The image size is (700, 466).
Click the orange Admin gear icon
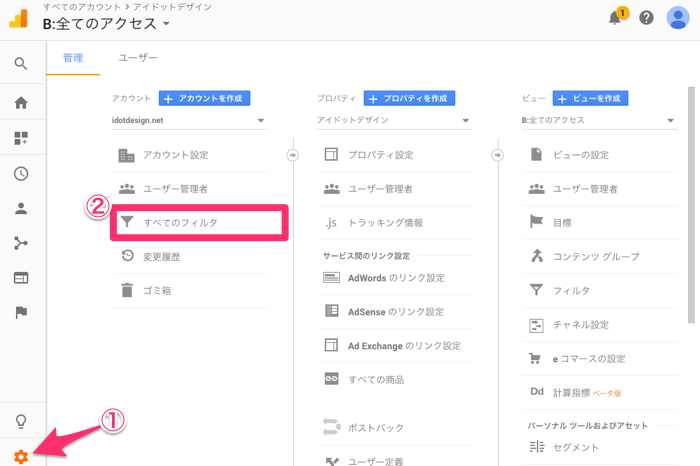20,456
